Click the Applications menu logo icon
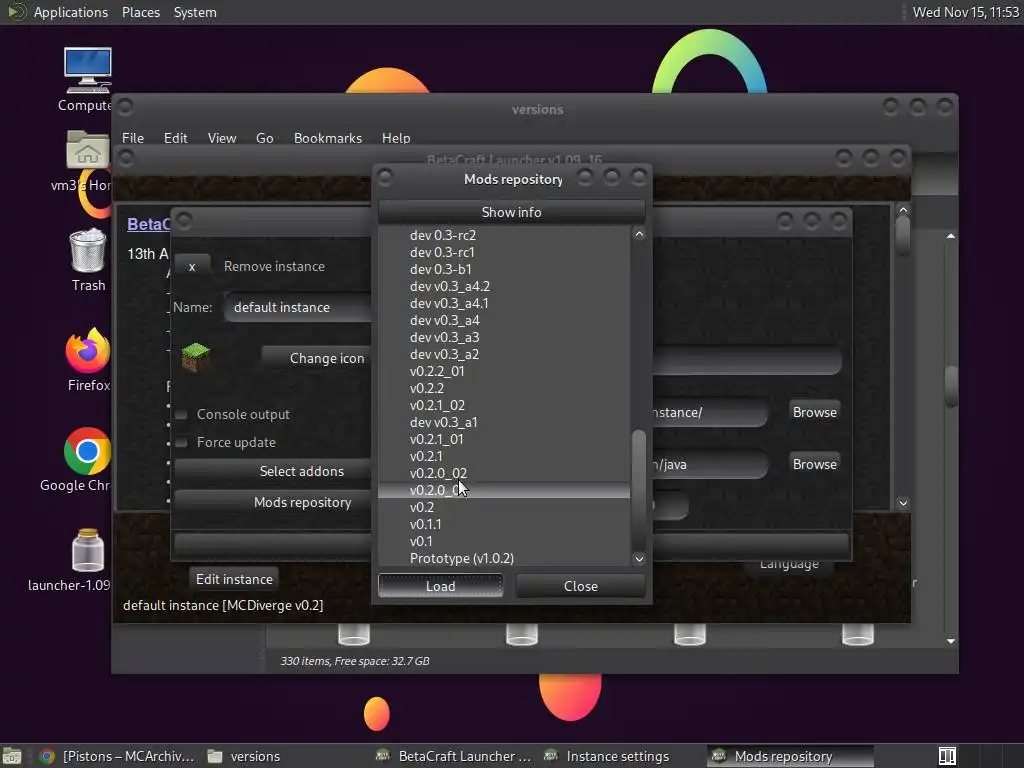The image size is (1024, 768). [16, 12]
